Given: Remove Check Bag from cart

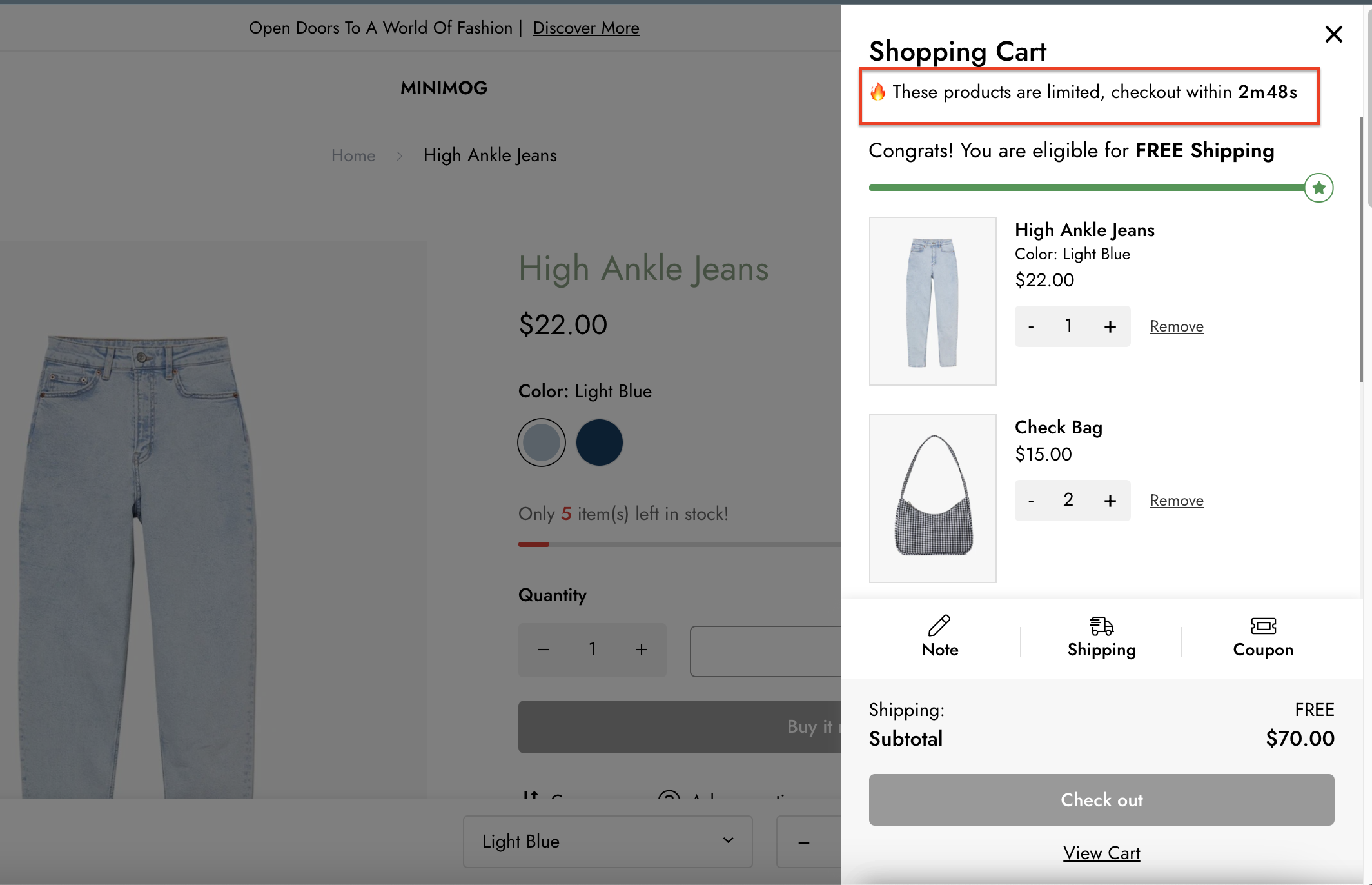Looking at the screenshot, I should (x=1176, y=501).
